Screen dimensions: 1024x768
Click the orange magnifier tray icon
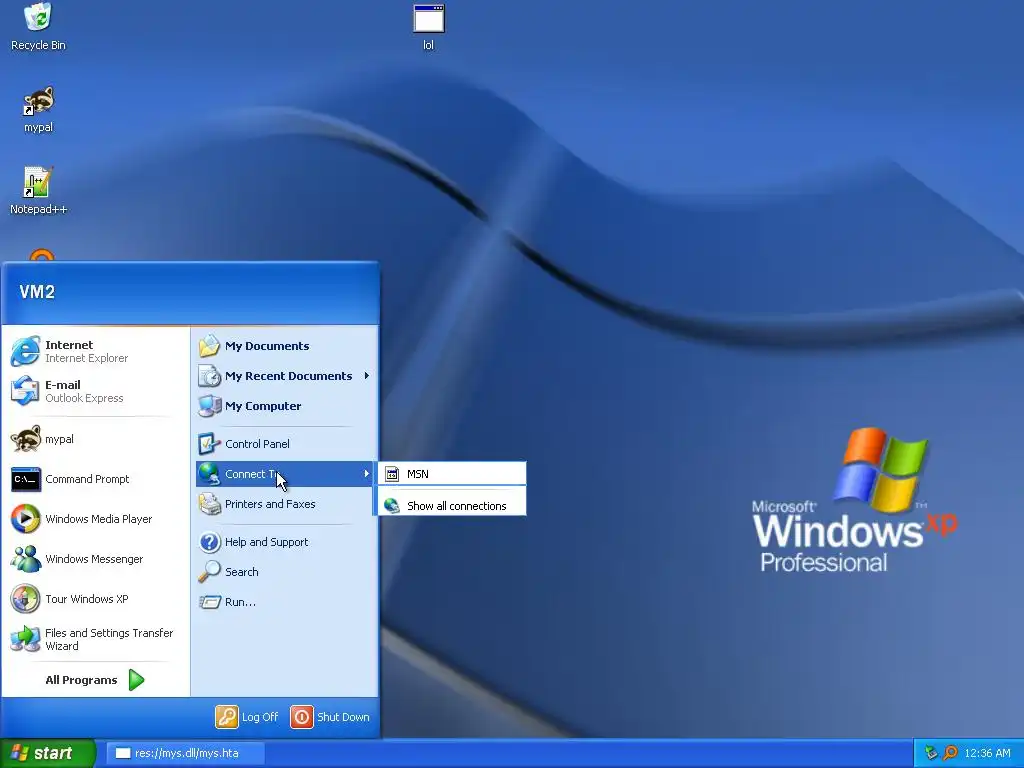tap(950, 753)
